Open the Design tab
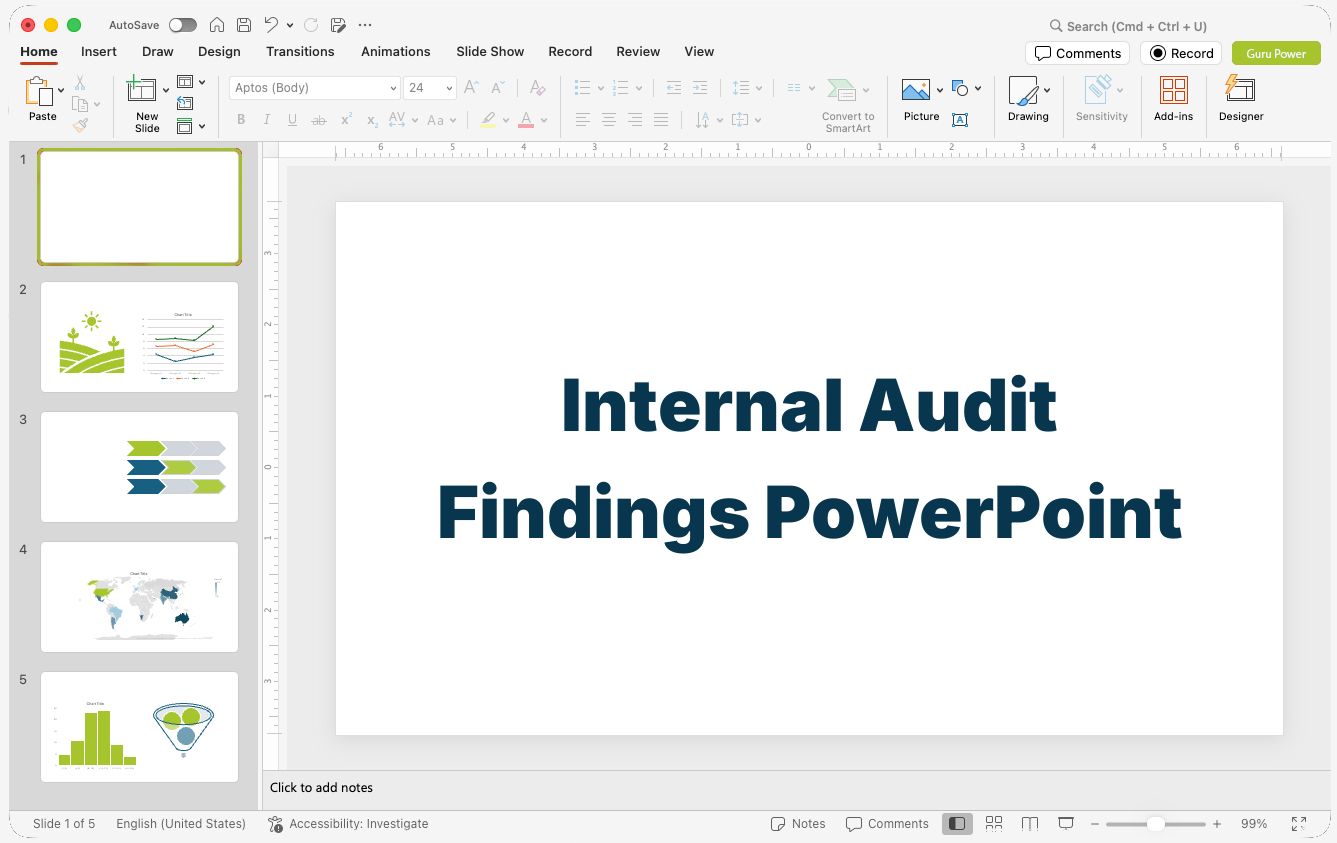 click(219, 51)
